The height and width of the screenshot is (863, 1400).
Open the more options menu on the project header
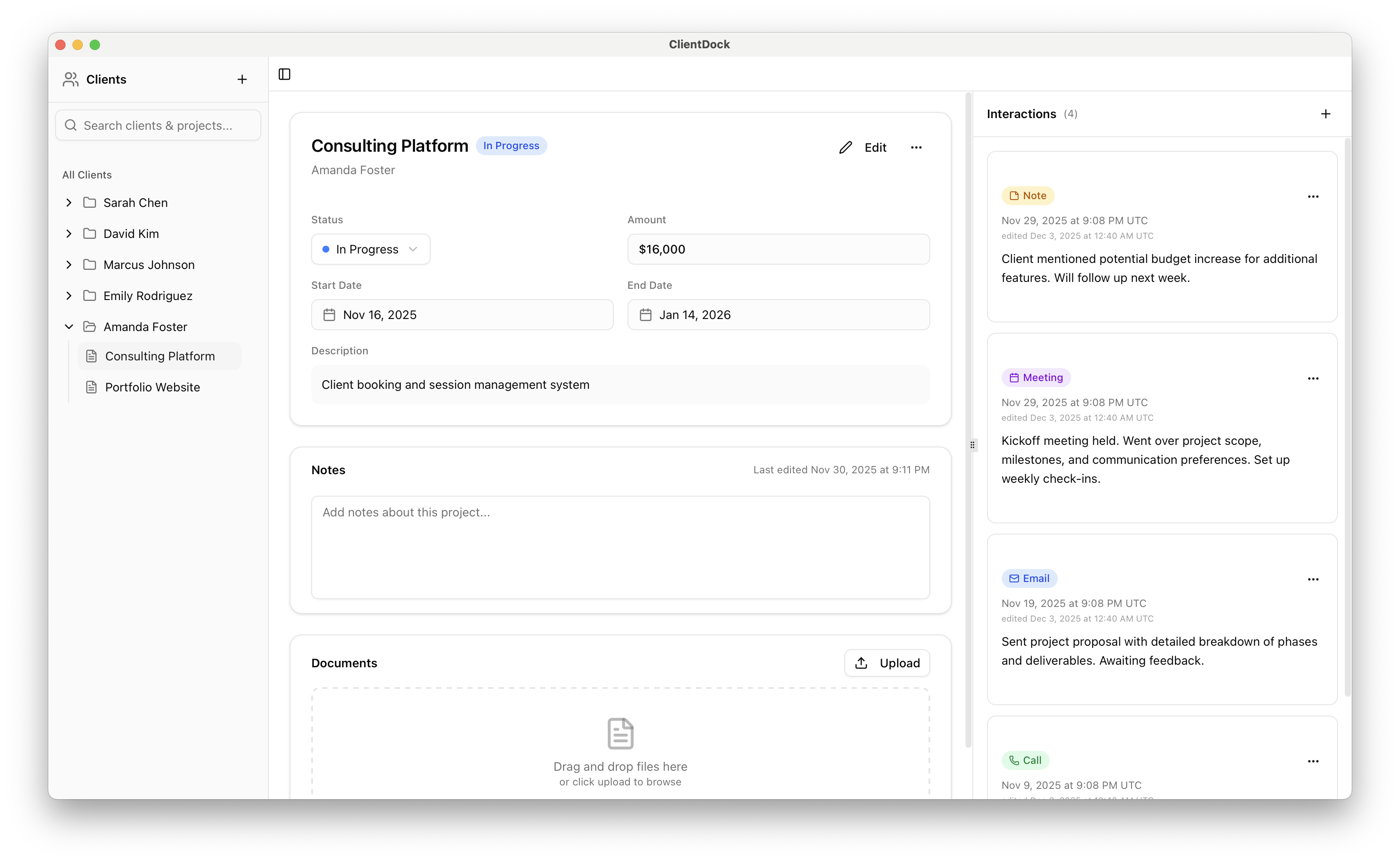pyautogui.click(x=916, y=147)
